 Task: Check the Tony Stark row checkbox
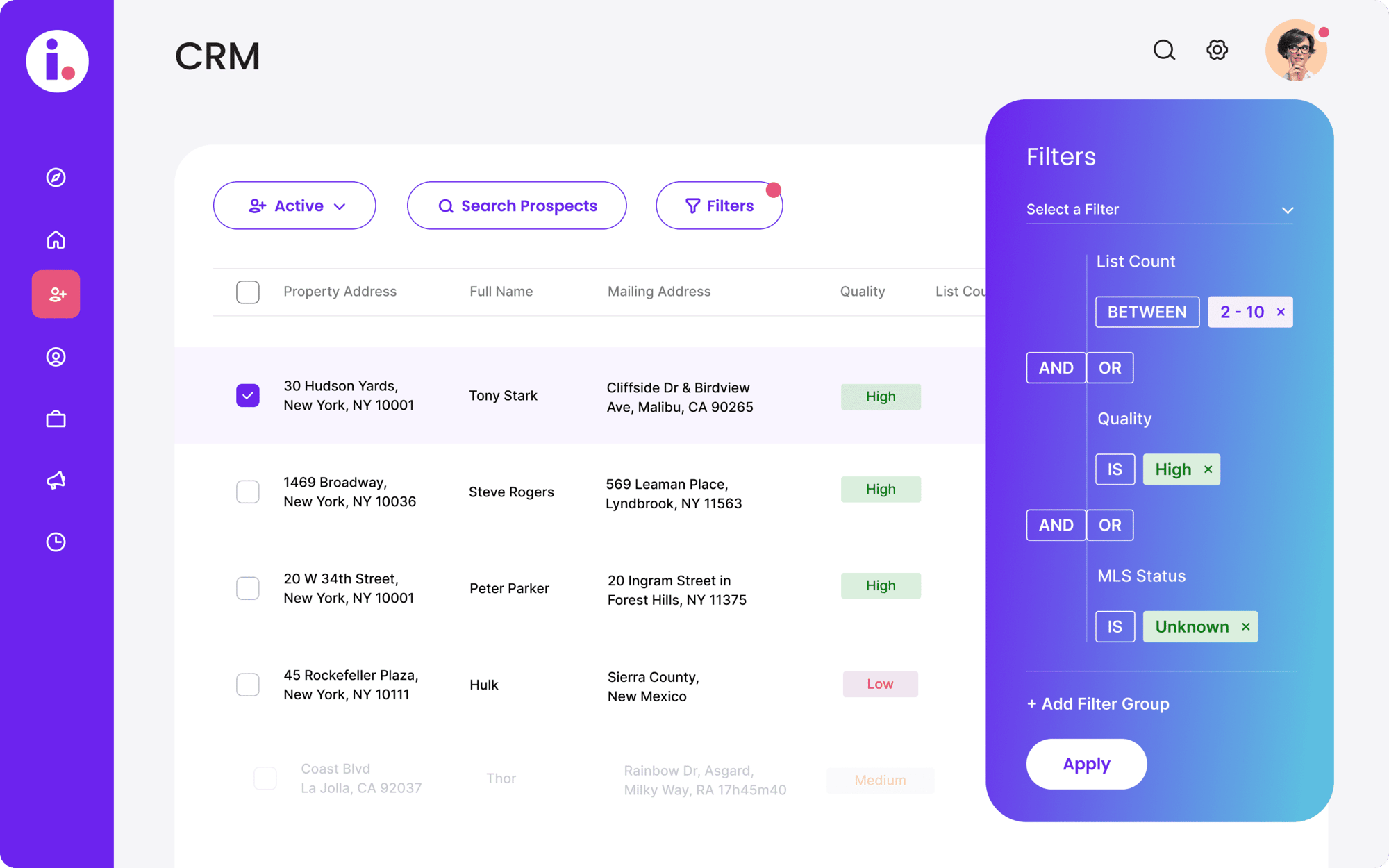tap(247, 395)
